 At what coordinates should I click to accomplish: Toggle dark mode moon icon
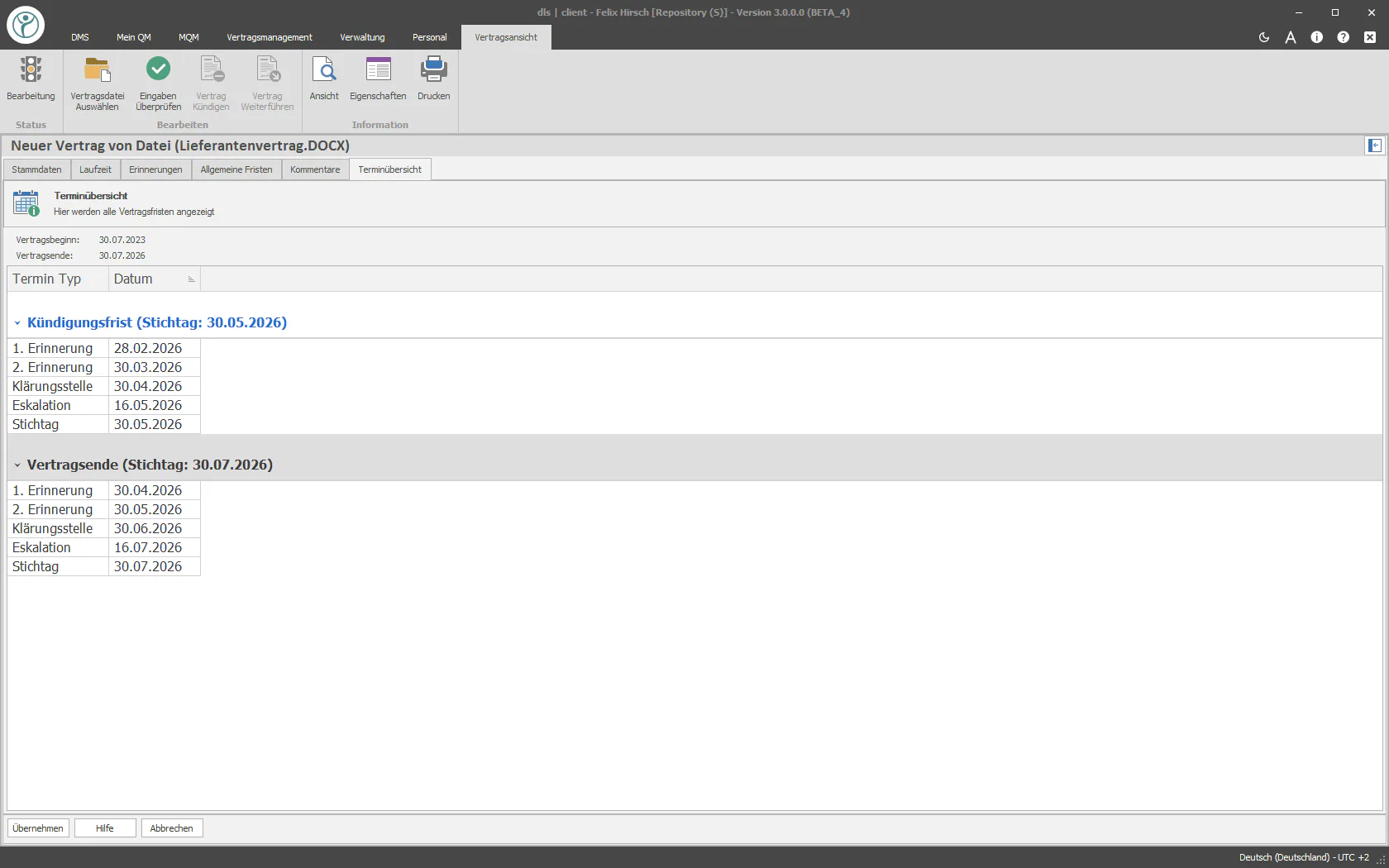pyautogui.click(x=1264, y=37)
